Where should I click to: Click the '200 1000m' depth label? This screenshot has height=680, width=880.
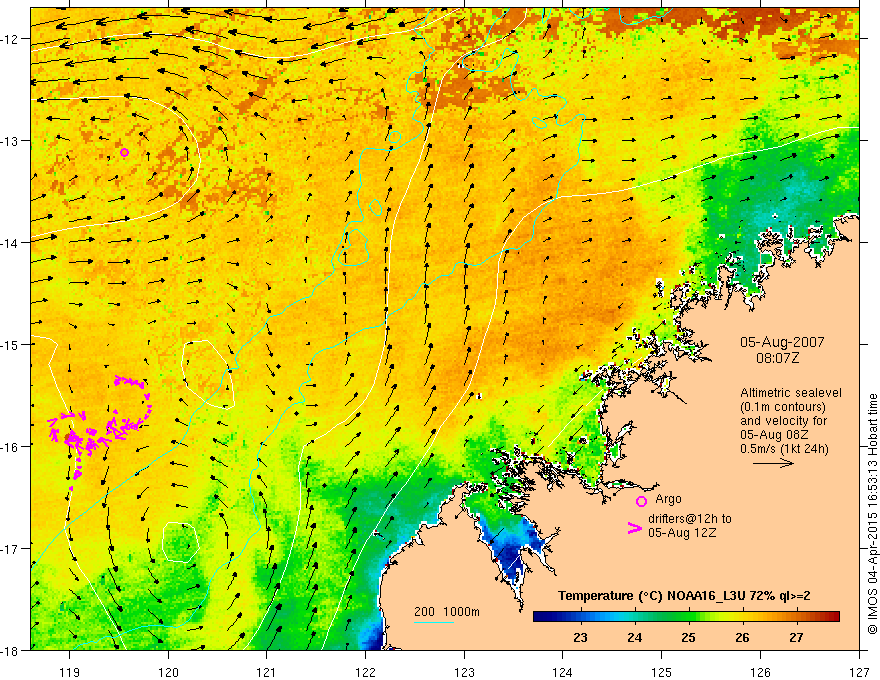click(x=447, y=612)
